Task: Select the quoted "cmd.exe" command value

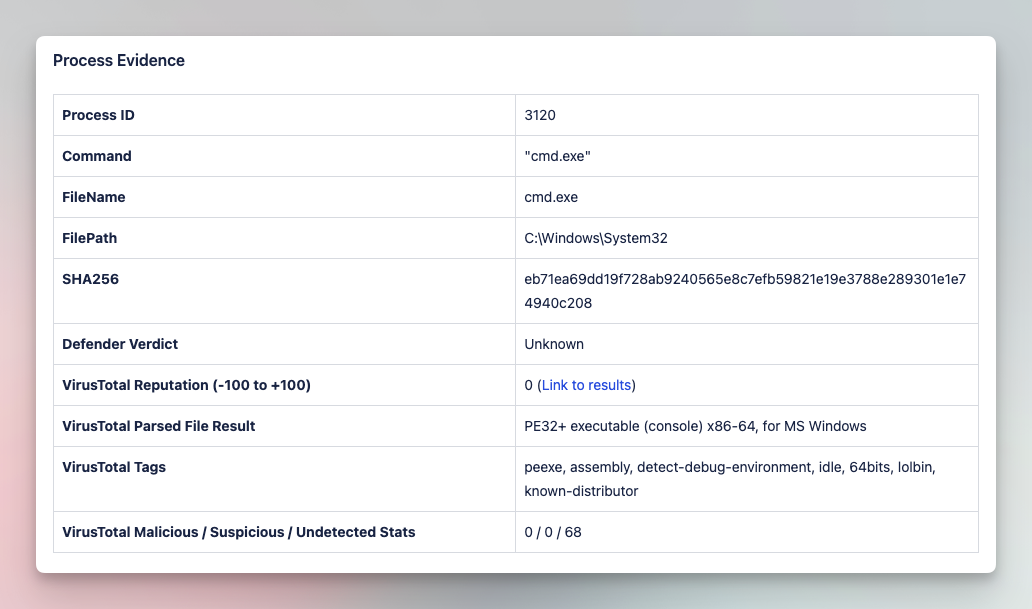Action: 557,156
